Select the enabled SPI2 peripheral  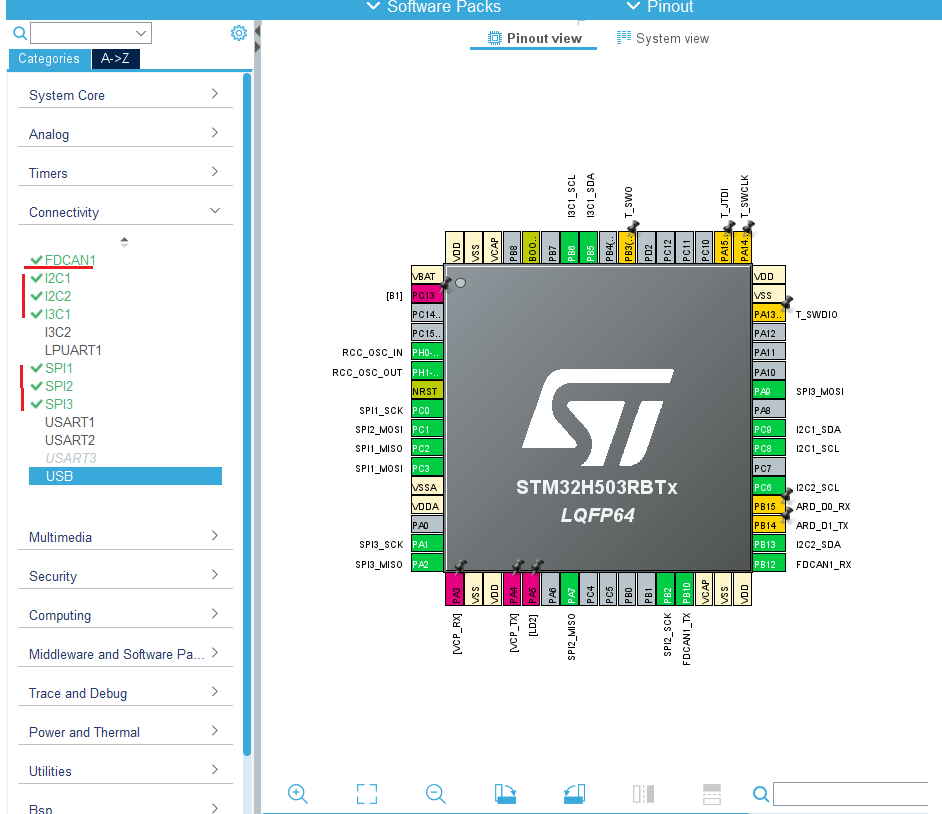point(52,386)
